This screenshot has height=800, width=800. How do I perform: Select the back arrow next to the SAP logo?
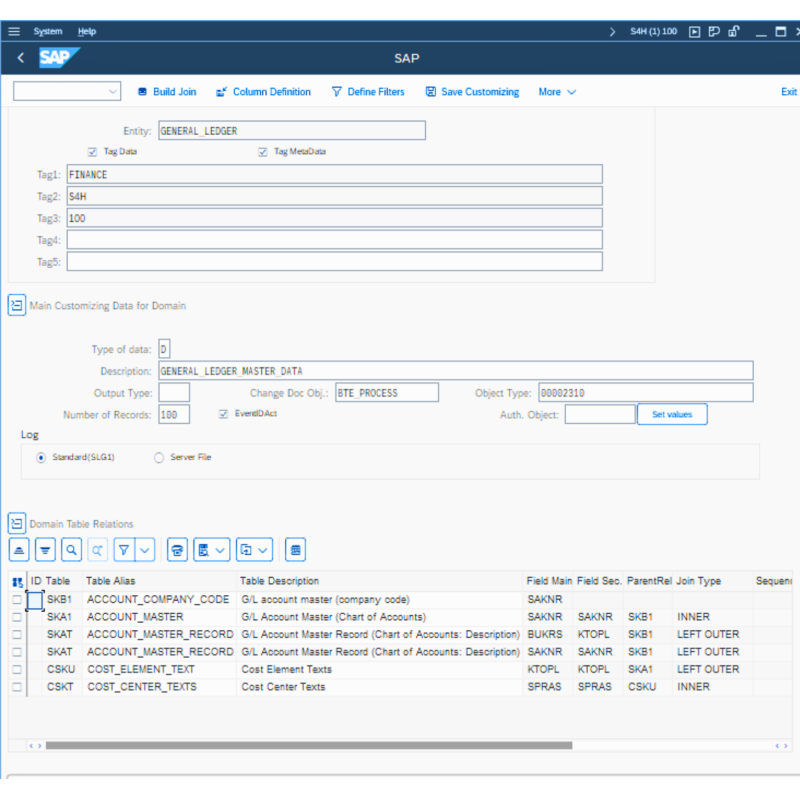tap(20, 58)
